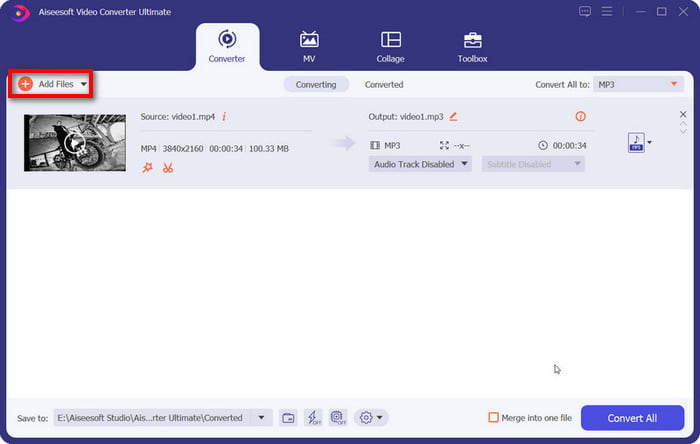Image resolution: width=700 pixels, height=444 pixels.
Task: Expand the Convert All to MP3 dropdown
Action: tap(638, 84)
